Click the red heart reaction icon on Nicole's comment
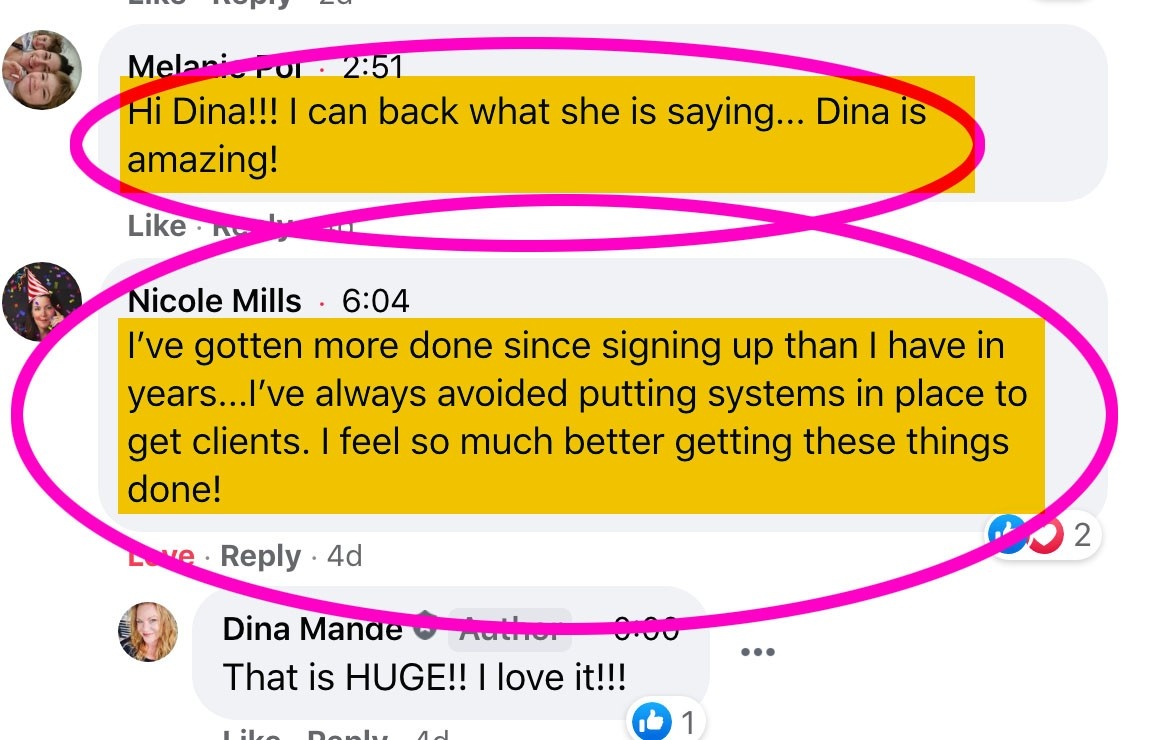 tap(1047, 534)
